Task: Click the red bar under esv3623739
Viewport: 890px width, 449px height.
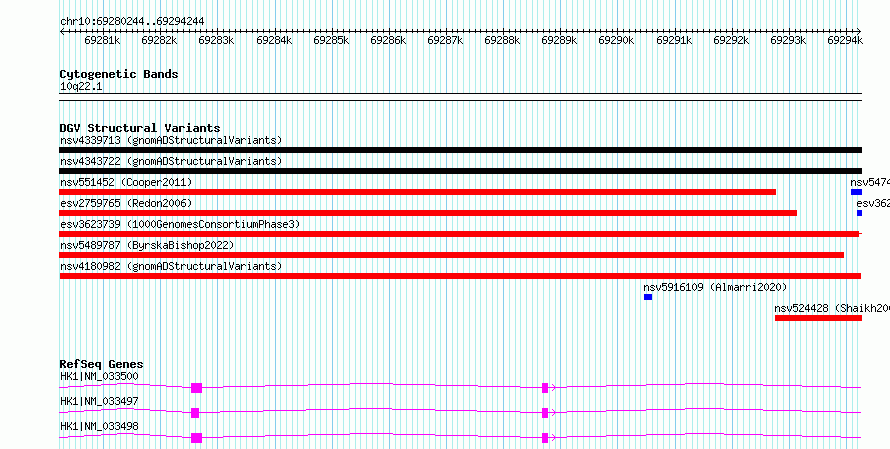Action: (459, 234)
